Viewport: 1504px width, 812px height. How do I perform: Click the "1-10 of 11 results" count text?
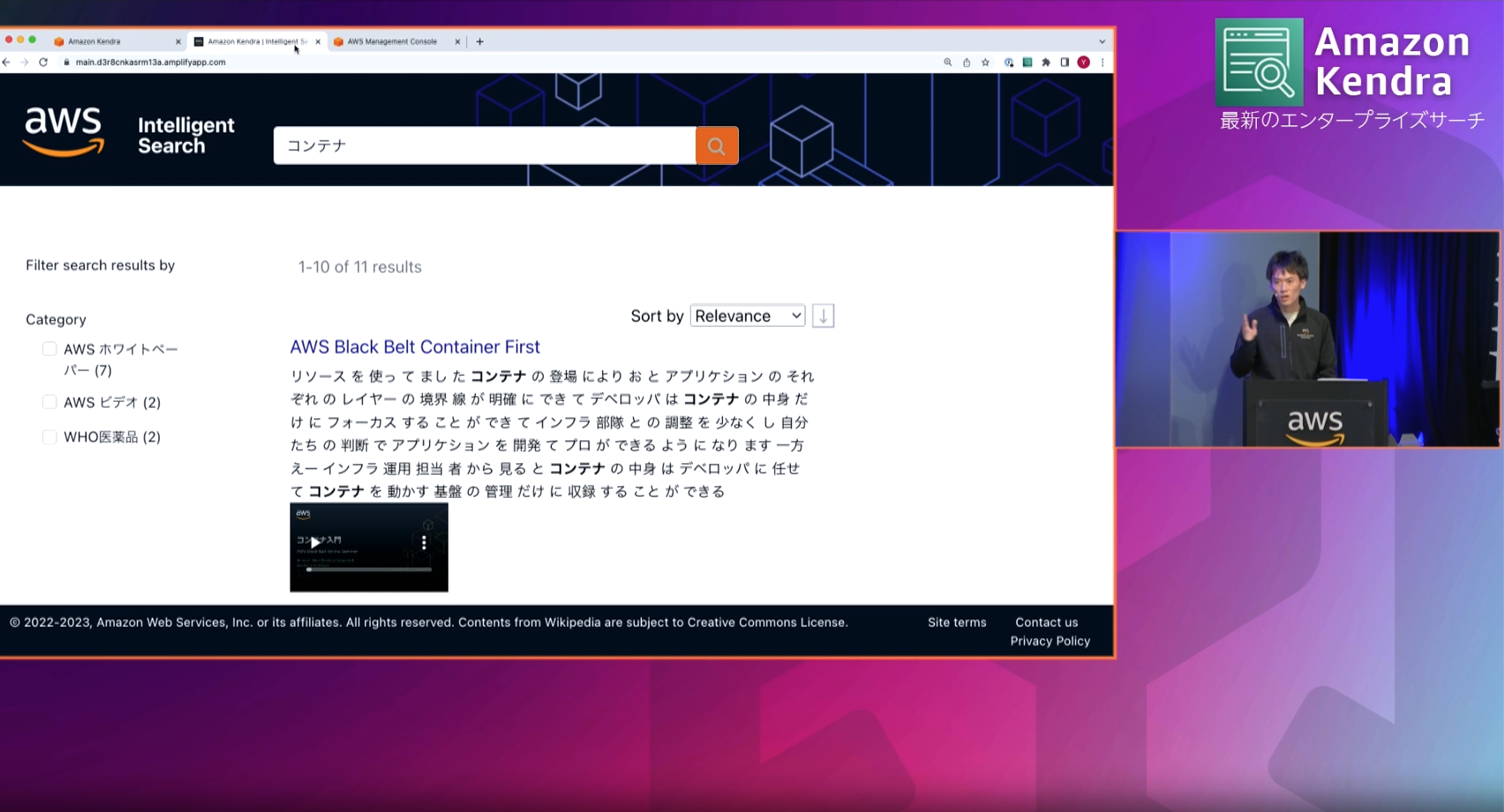(360, 267)
